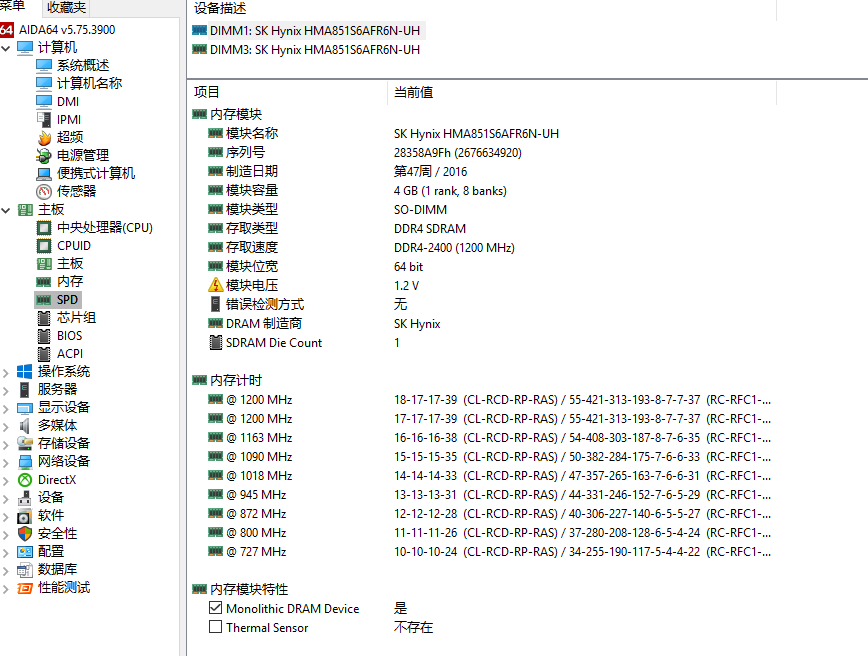Expand the 存储设备 tree node
Screen dimensions: 868x656
[x=6, y=445]
